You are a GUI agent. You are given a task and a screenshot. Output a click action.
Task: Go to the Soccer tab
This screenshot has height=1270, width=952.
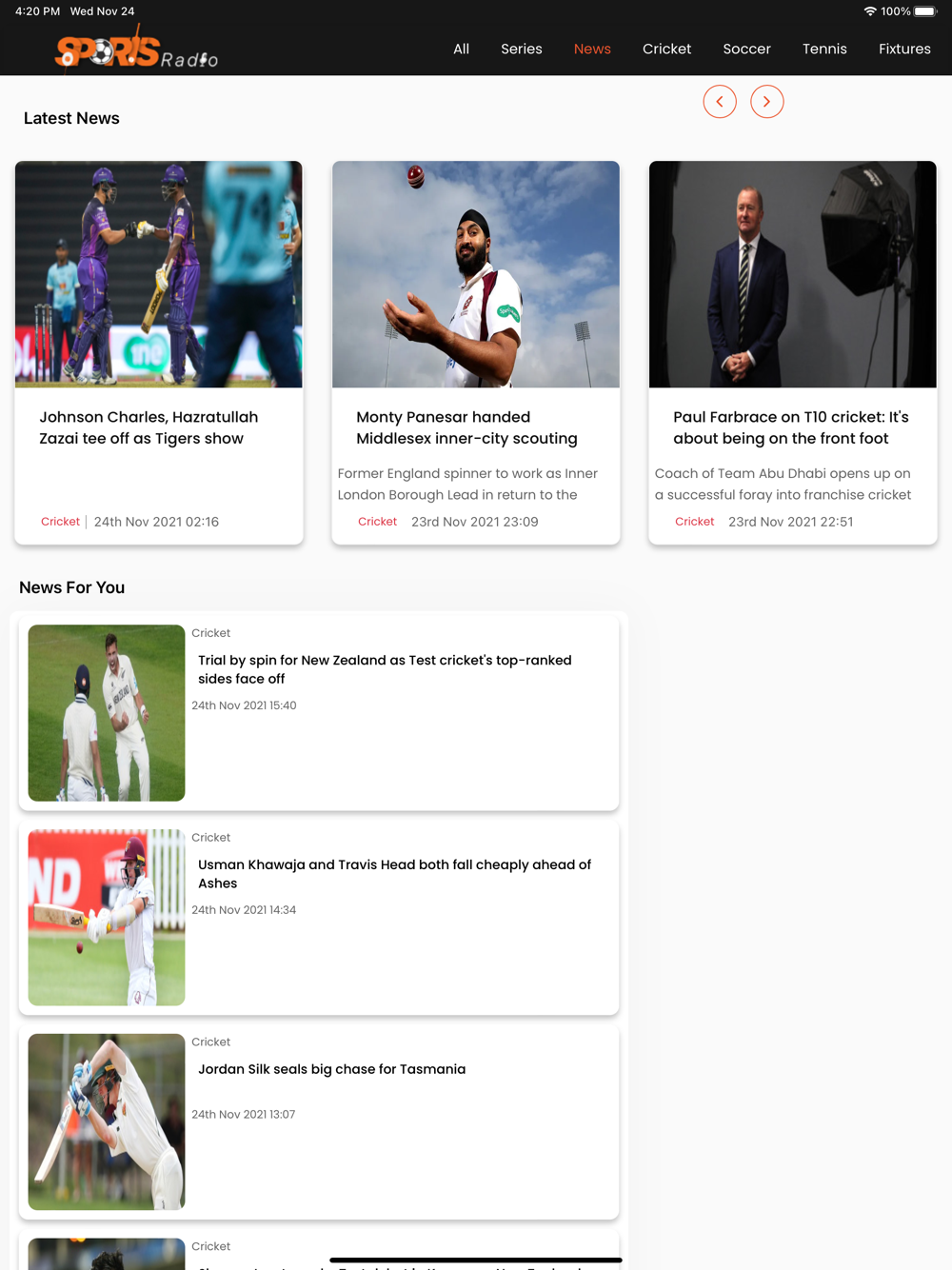[x=747, y=49]
